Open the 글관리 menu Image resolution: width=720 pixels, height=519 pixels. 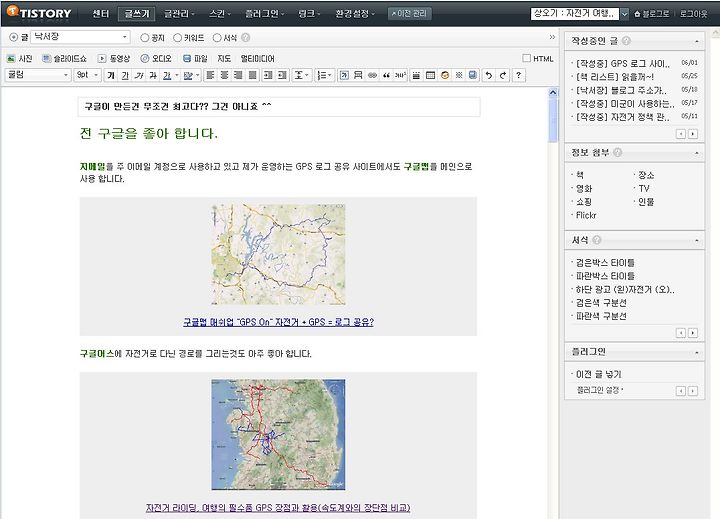[179, 14]
